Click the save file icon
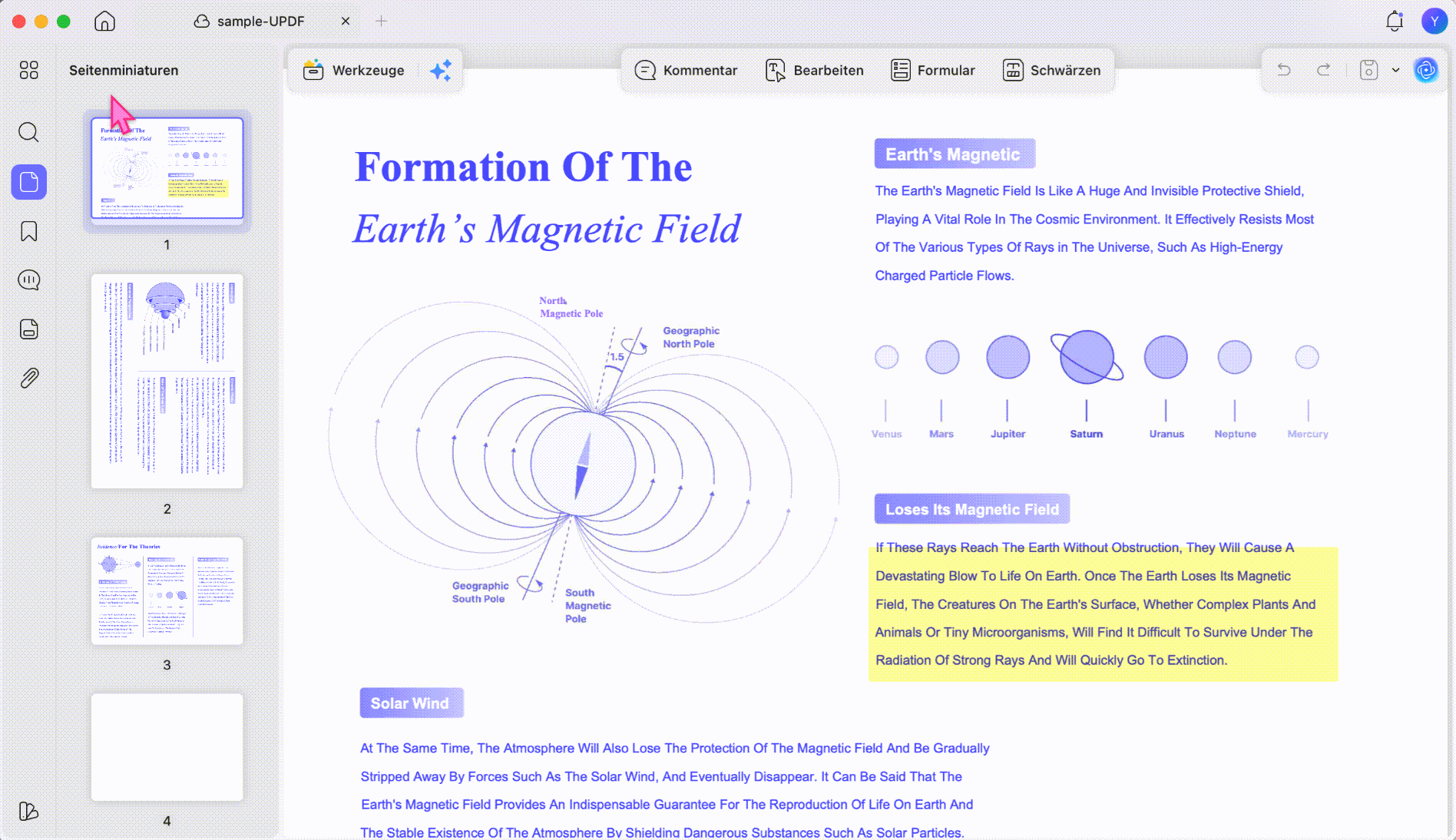This screenshot has height=840, width=1456. 1368,70
